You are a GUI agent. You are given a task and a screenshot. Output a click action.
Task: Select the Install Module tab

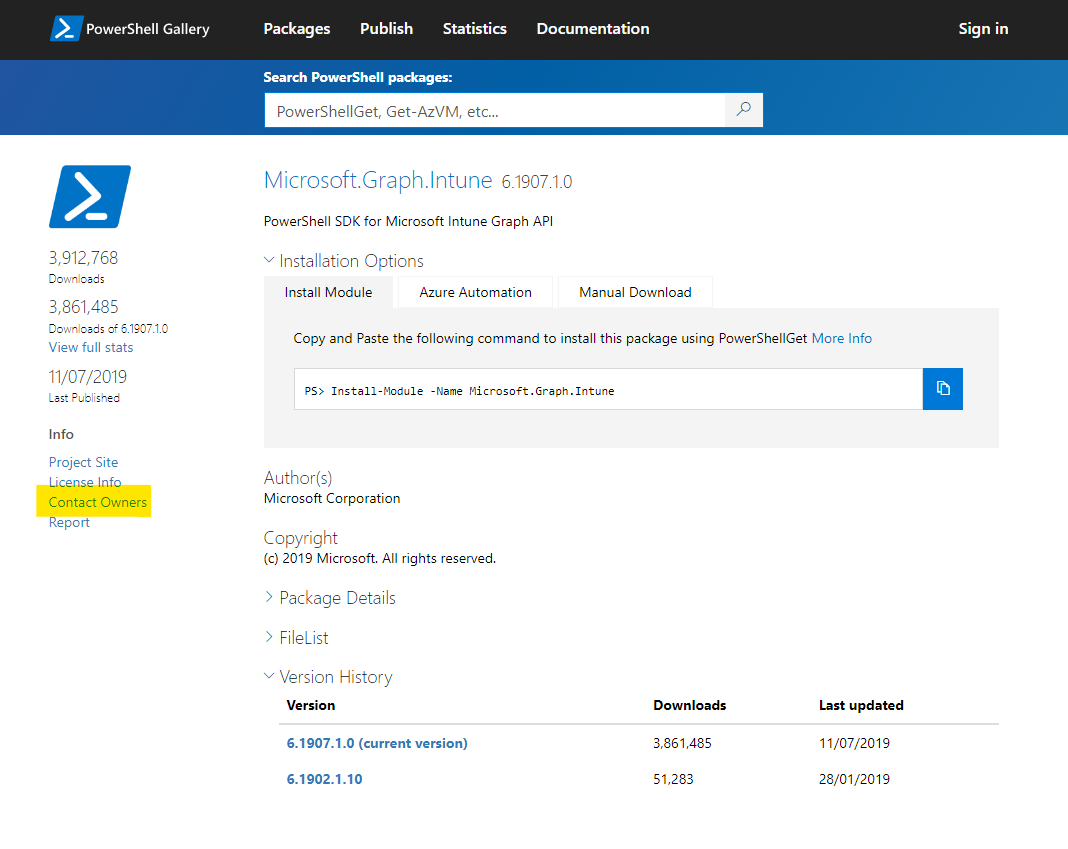pos(328,292)
